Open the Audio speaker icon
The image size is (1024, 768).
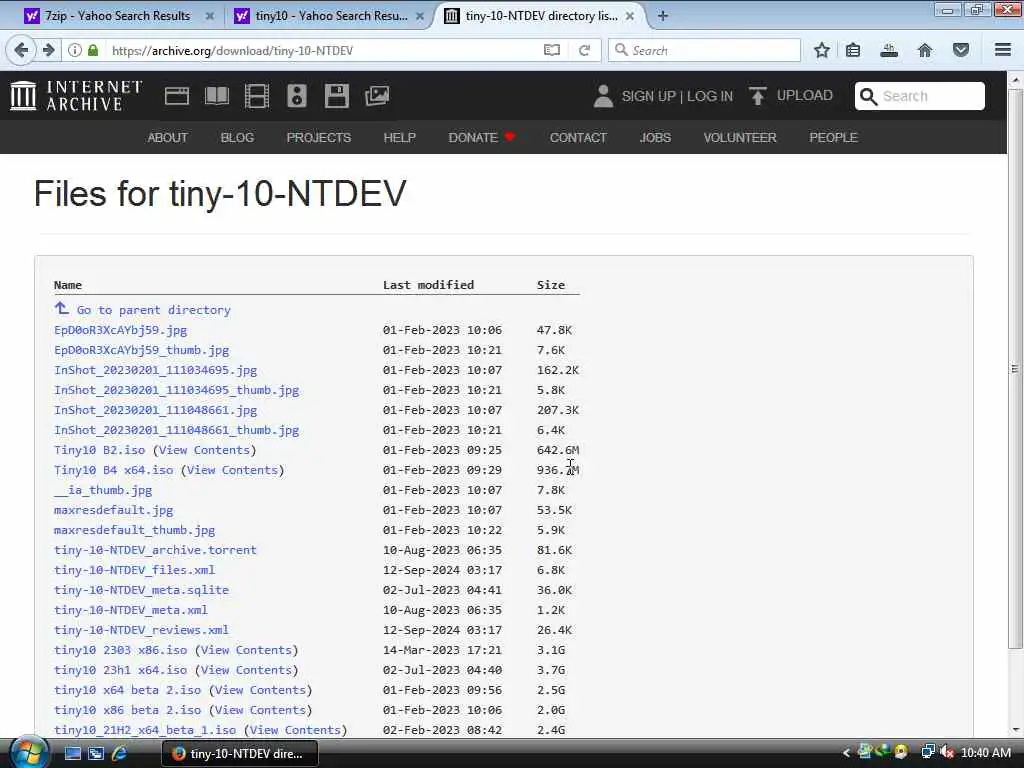pyautogui.click(x=296, y=96)
